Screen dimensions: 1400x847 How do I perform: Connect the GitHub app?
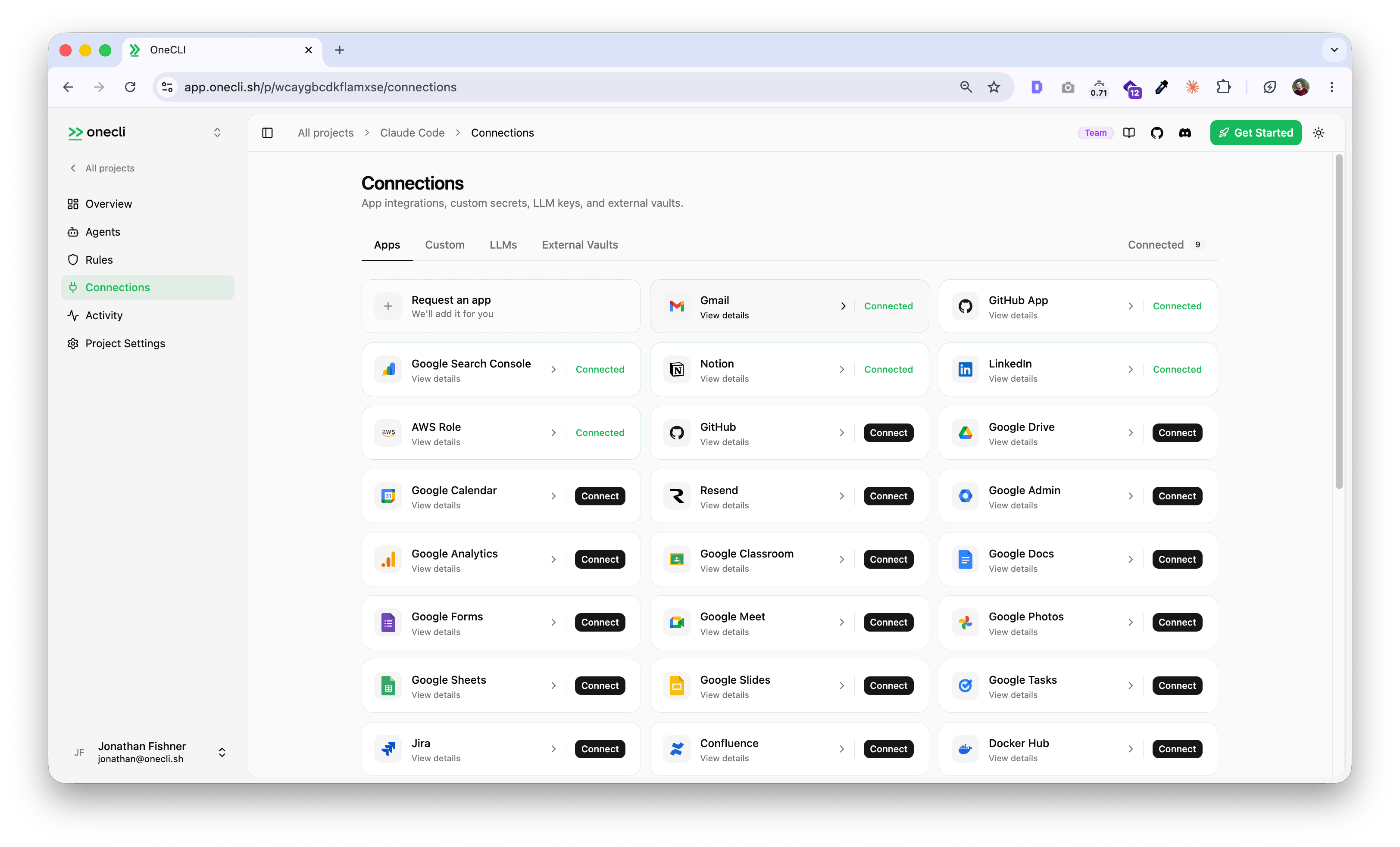pos(888,433)
